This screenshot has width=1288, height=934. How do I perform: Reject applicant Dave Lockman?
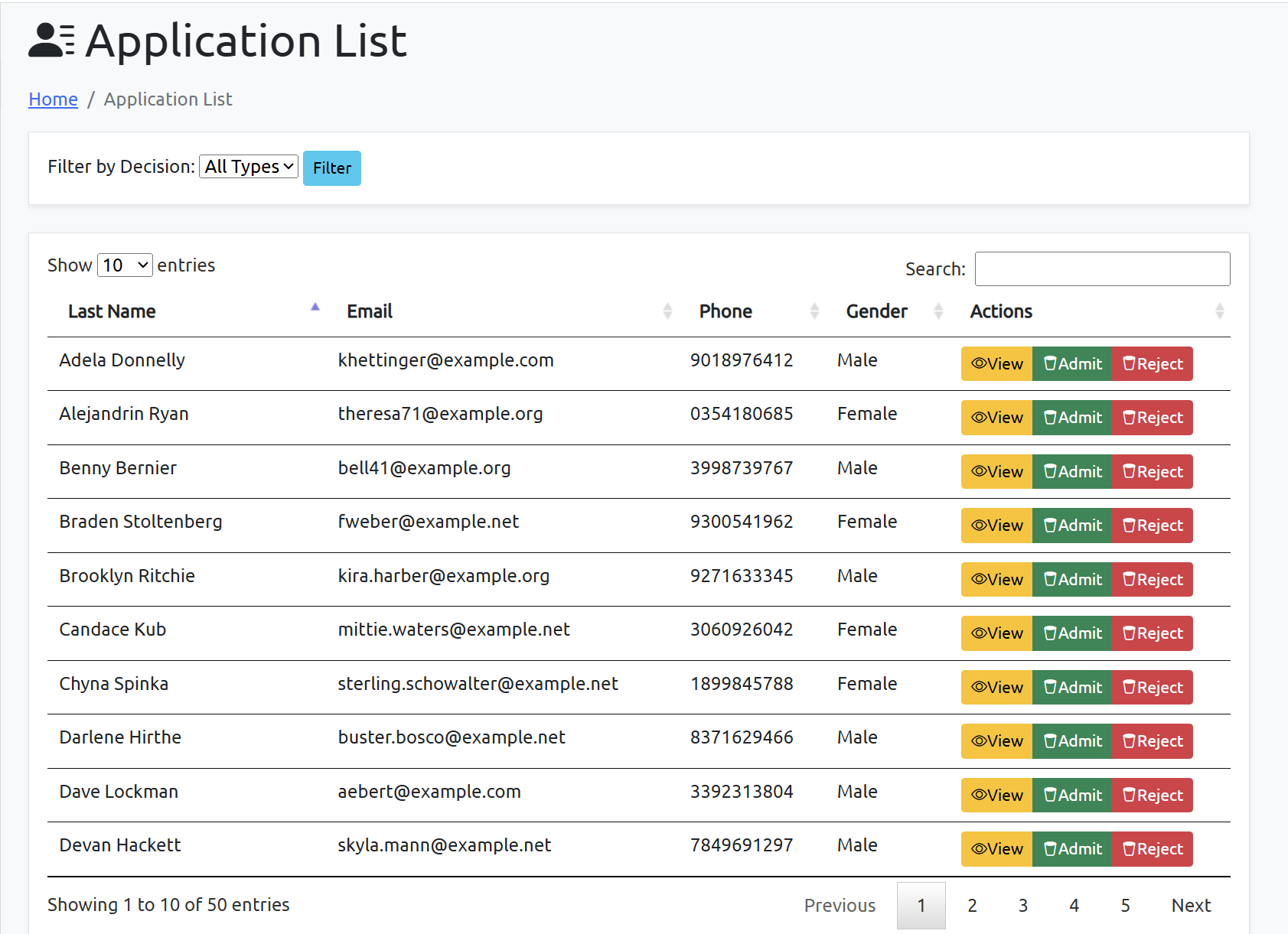pyautogui.click(x=1152, y=796)
